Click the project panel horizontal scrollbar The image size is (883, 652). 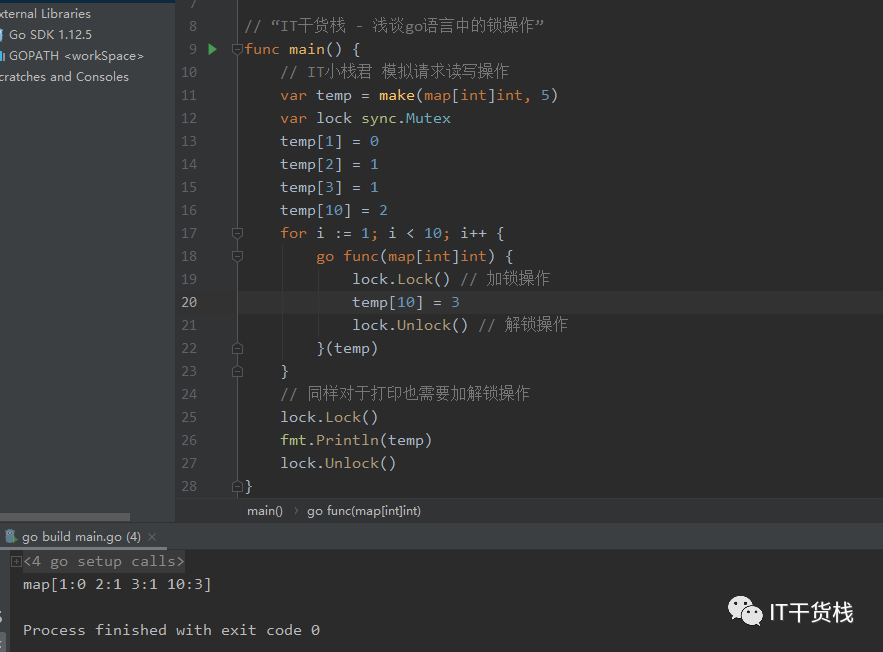[65, 517]
